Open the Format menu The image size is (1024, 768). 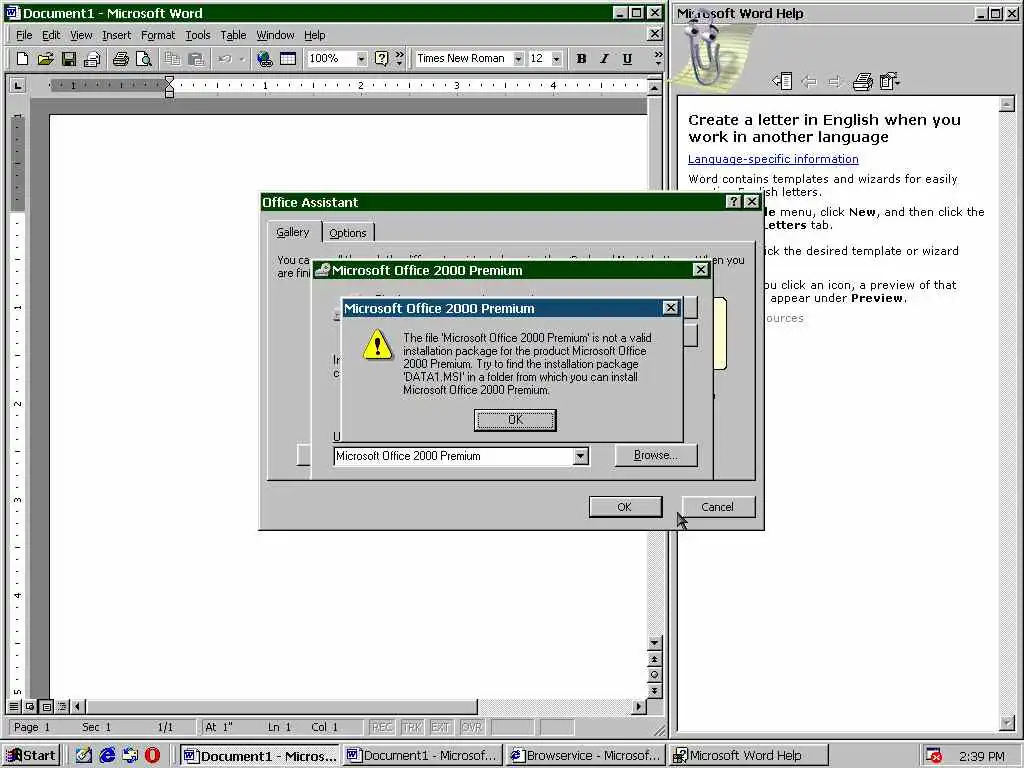click(158, 35)
